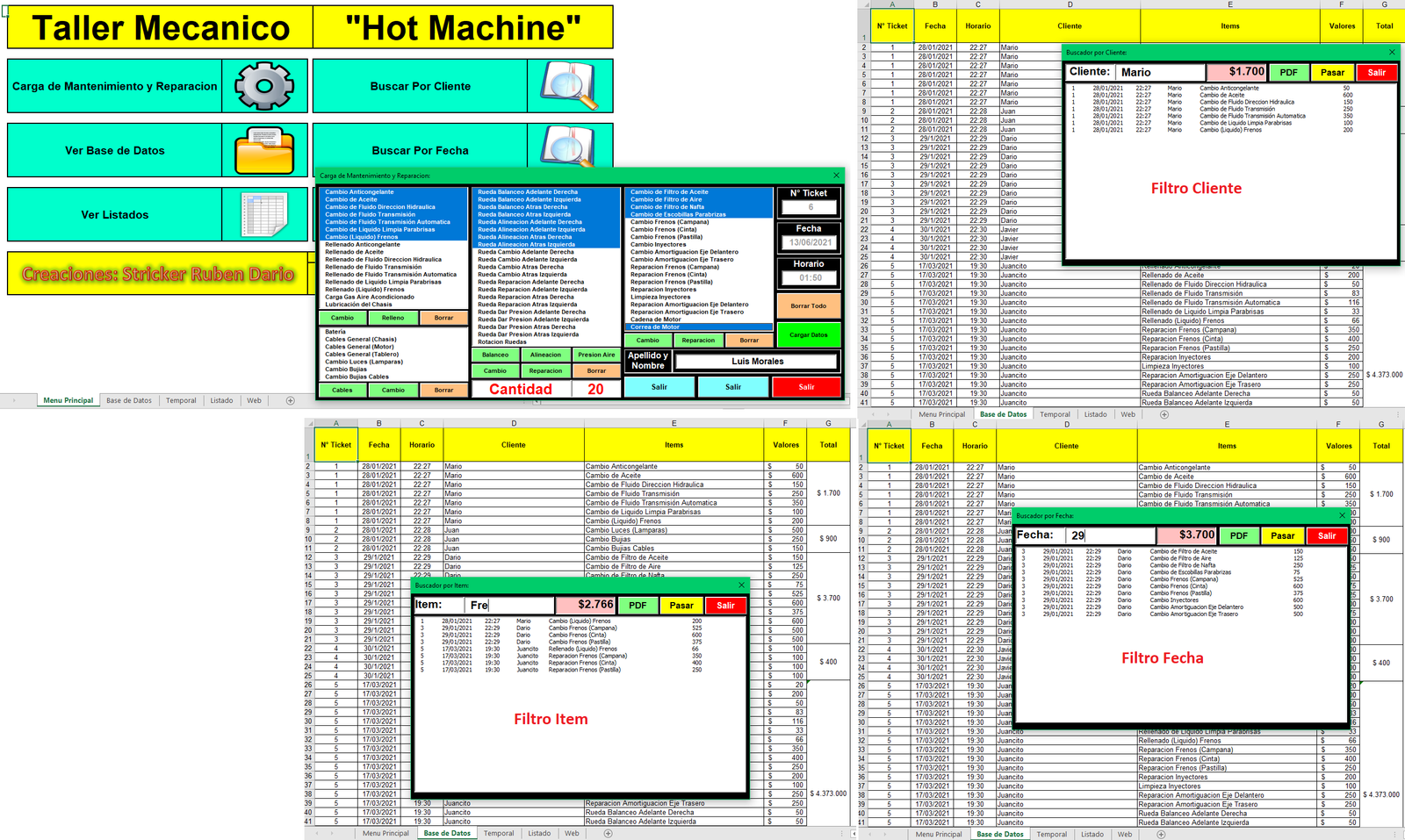Image resolution: width=1405 pixels, height=840 pixels.
Task: Switch to Listado tab next to active Menu Principal tab
Action: pos(221,400)
